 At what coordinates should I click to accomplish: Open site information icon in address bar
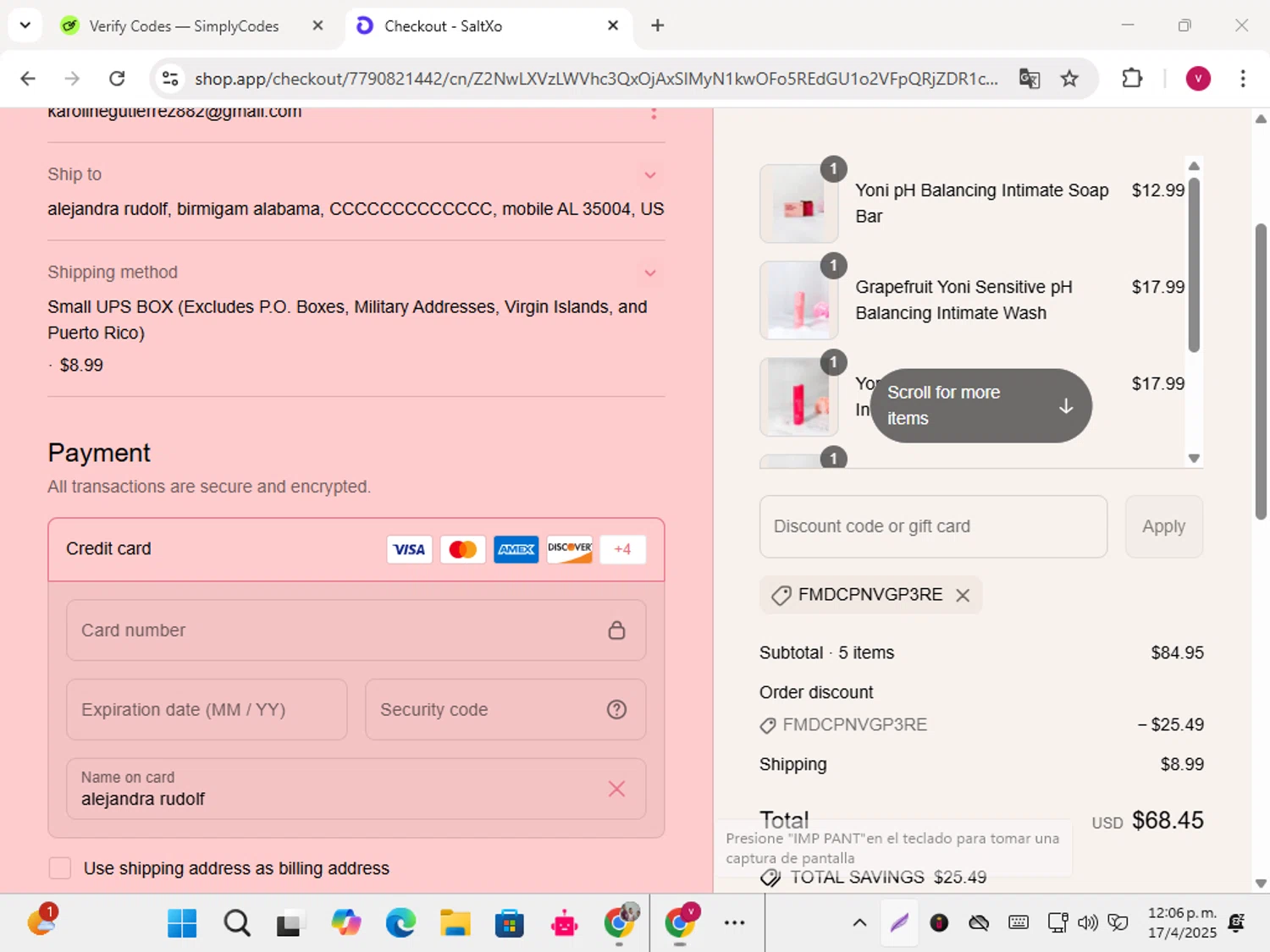click(x=170, y=79)
